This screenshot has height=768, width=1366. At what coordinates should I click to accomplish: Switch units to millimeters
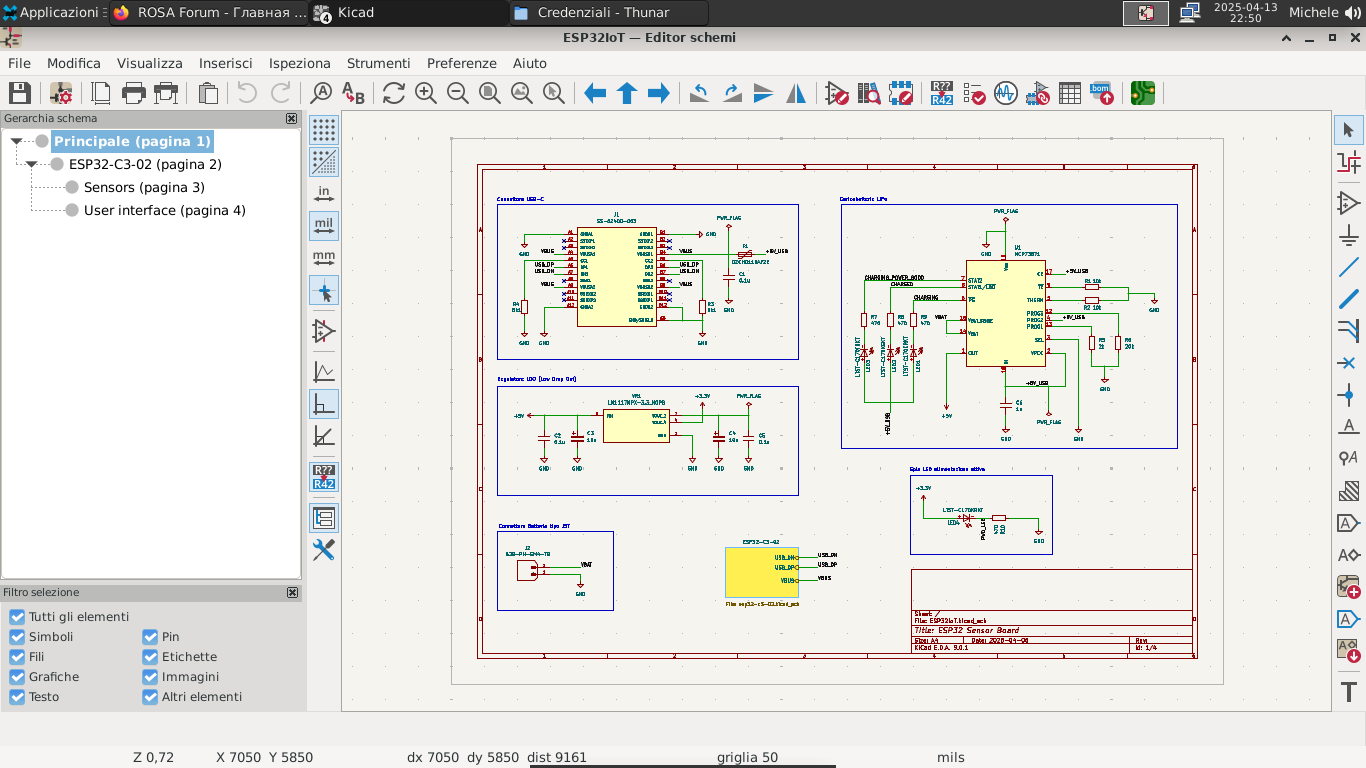[323, 259]
